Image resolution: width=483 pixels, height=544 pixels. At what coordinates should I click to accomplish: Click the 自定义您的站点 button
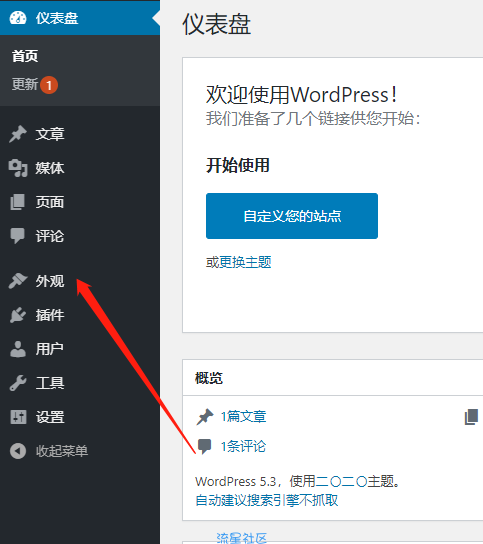tap(292, 216)
